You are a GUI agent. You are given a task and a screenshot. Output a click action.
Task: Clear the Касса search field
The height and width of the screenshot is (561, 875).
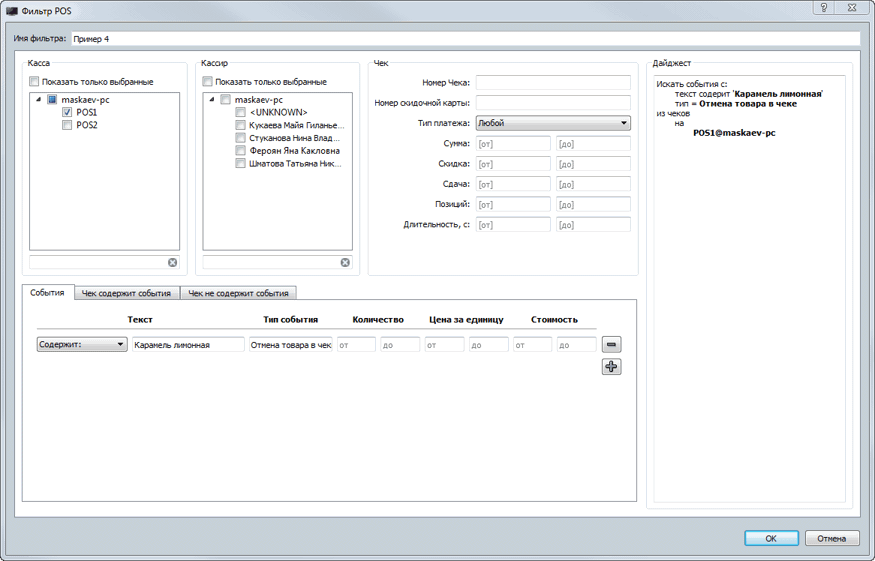tap(172, 262)
